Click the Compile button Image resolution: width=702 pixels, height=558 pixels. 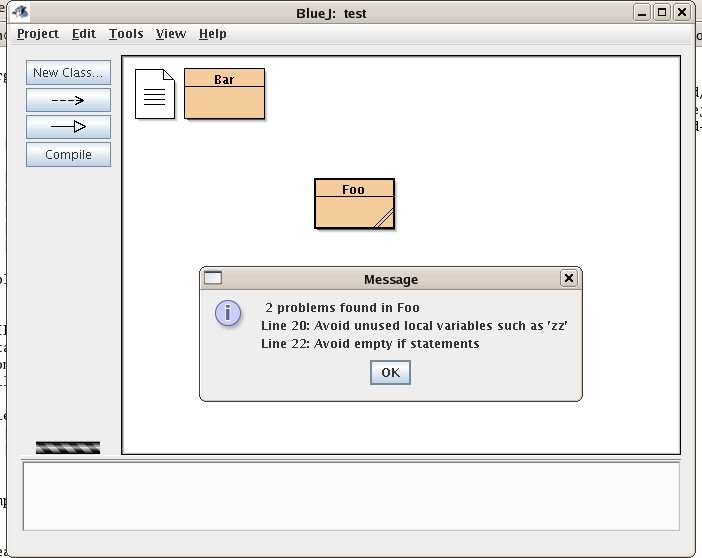tap(68, 155)
